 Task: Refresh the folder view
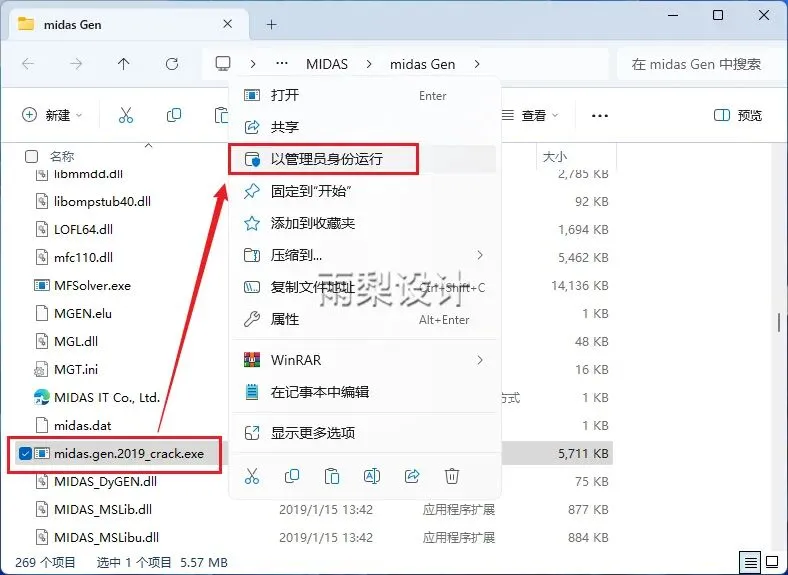pos(172,64)
